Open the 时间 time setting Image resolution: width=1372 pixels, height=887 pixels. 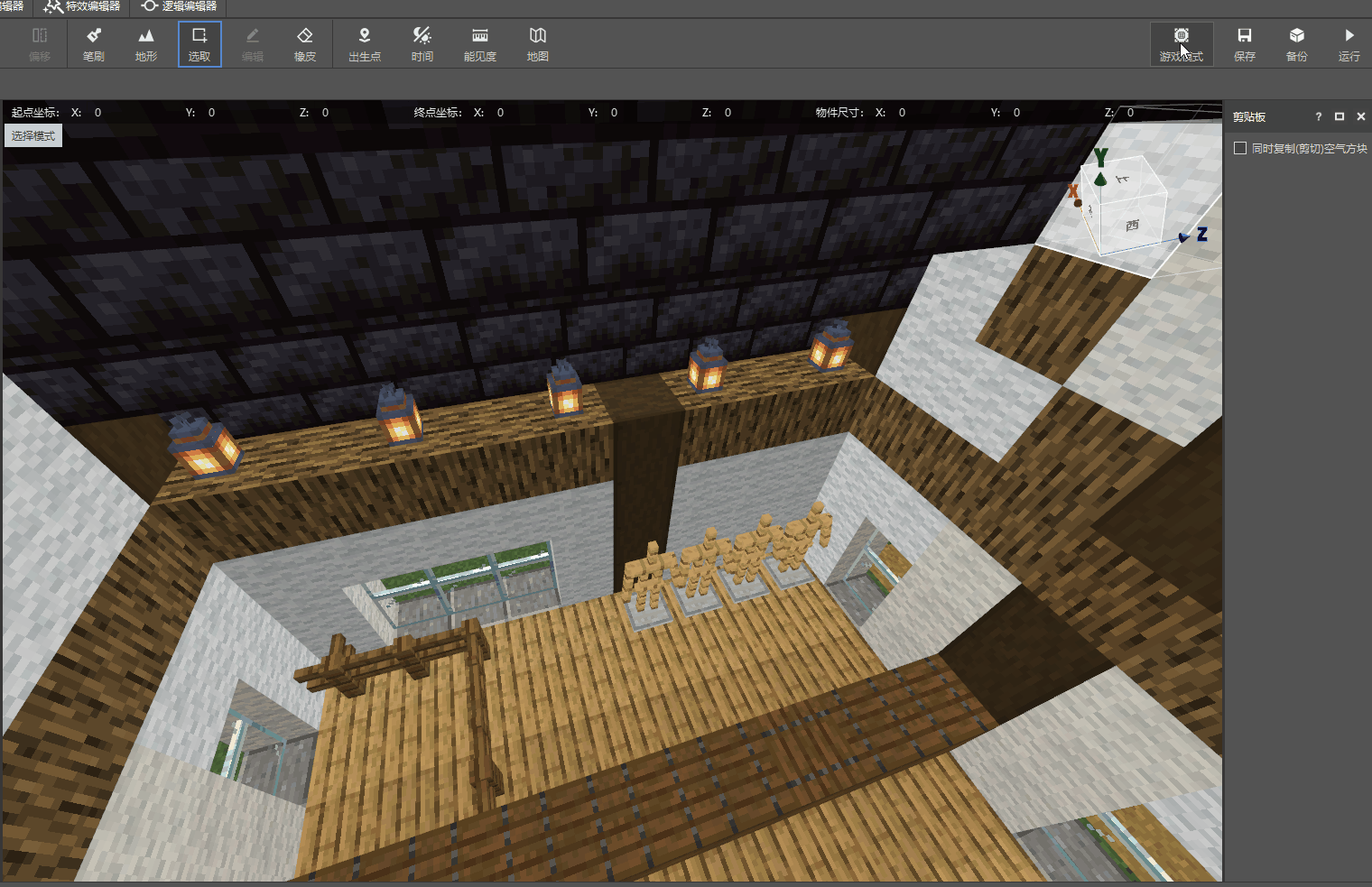click(x=422, y=44)
